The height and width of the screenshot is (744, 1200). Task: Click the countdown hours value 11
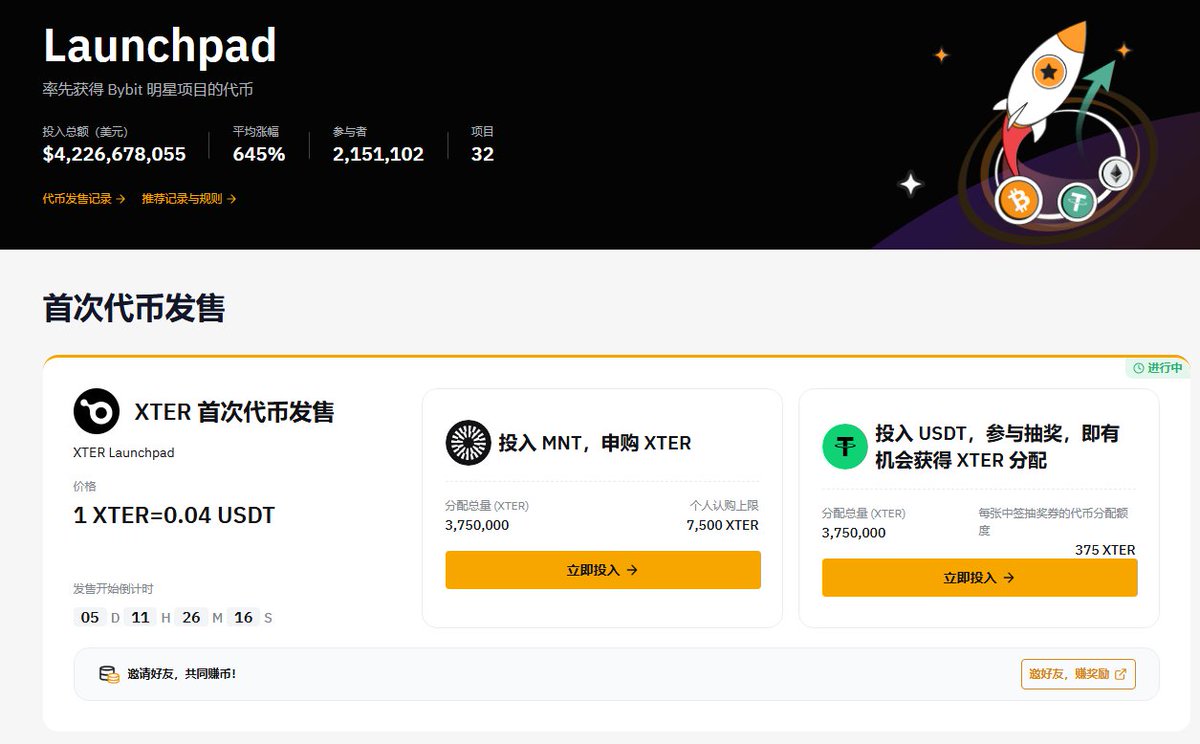(140, 617)
